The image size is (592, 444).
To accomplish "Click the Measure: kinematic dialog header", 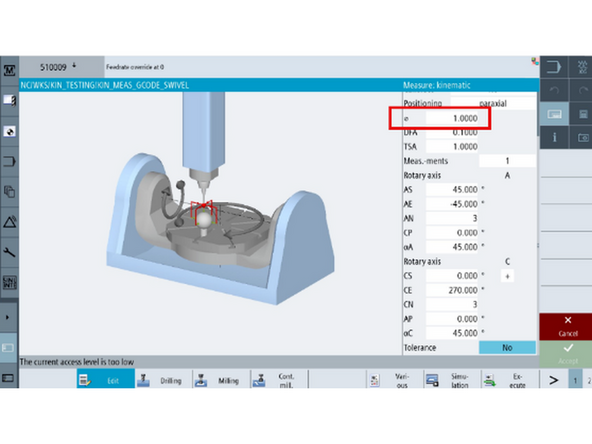I will tap(436, 85).
